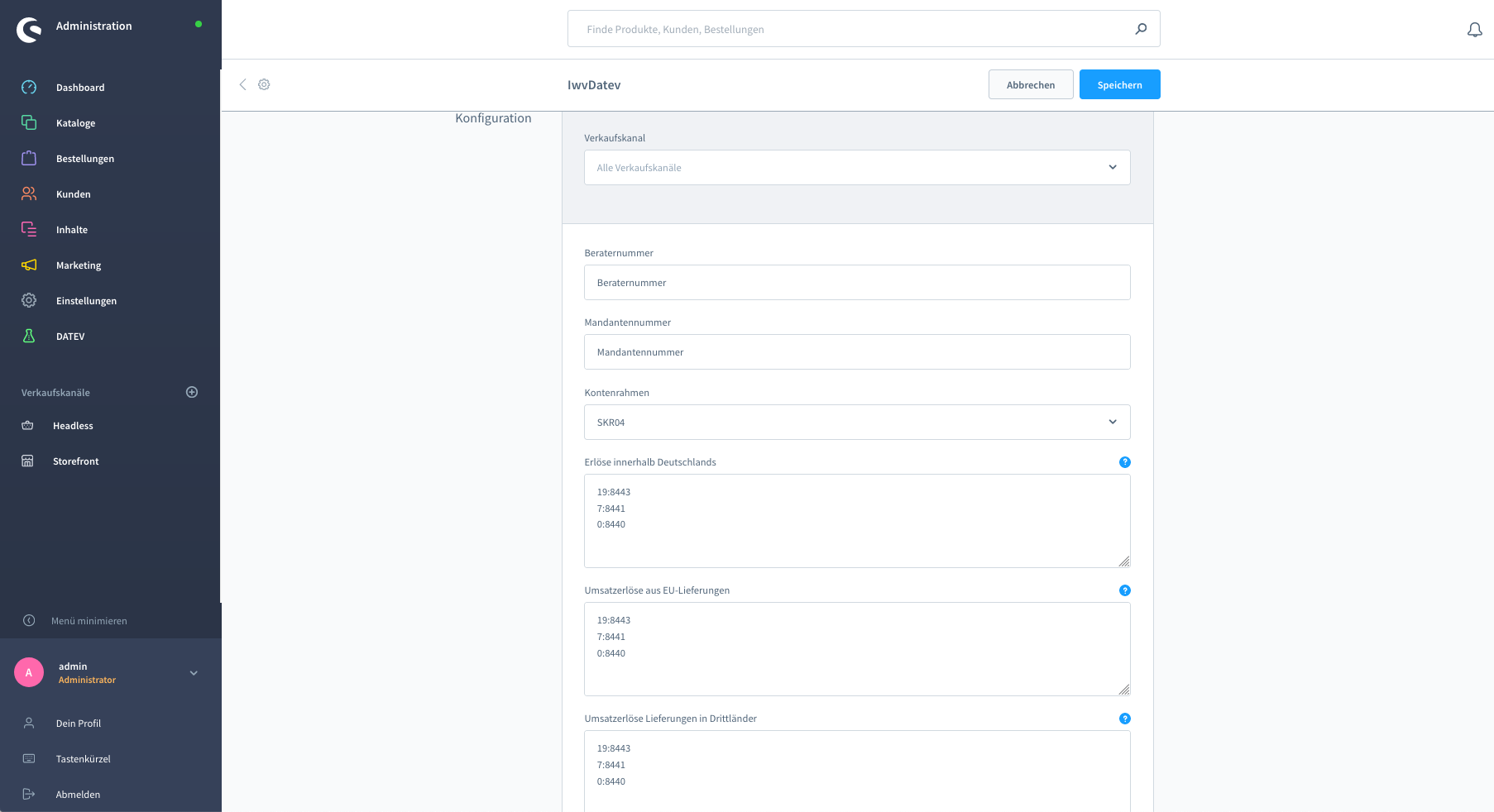Collapse sidebar with Menü minimieren
This screenshot has height=812, width=1494.
coord(89,621)
